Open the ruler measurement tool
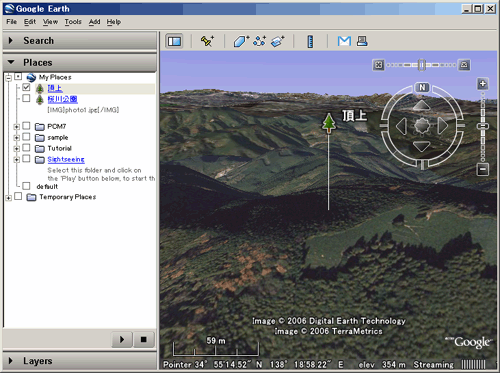Screen dimensions: 500x373 310,41
